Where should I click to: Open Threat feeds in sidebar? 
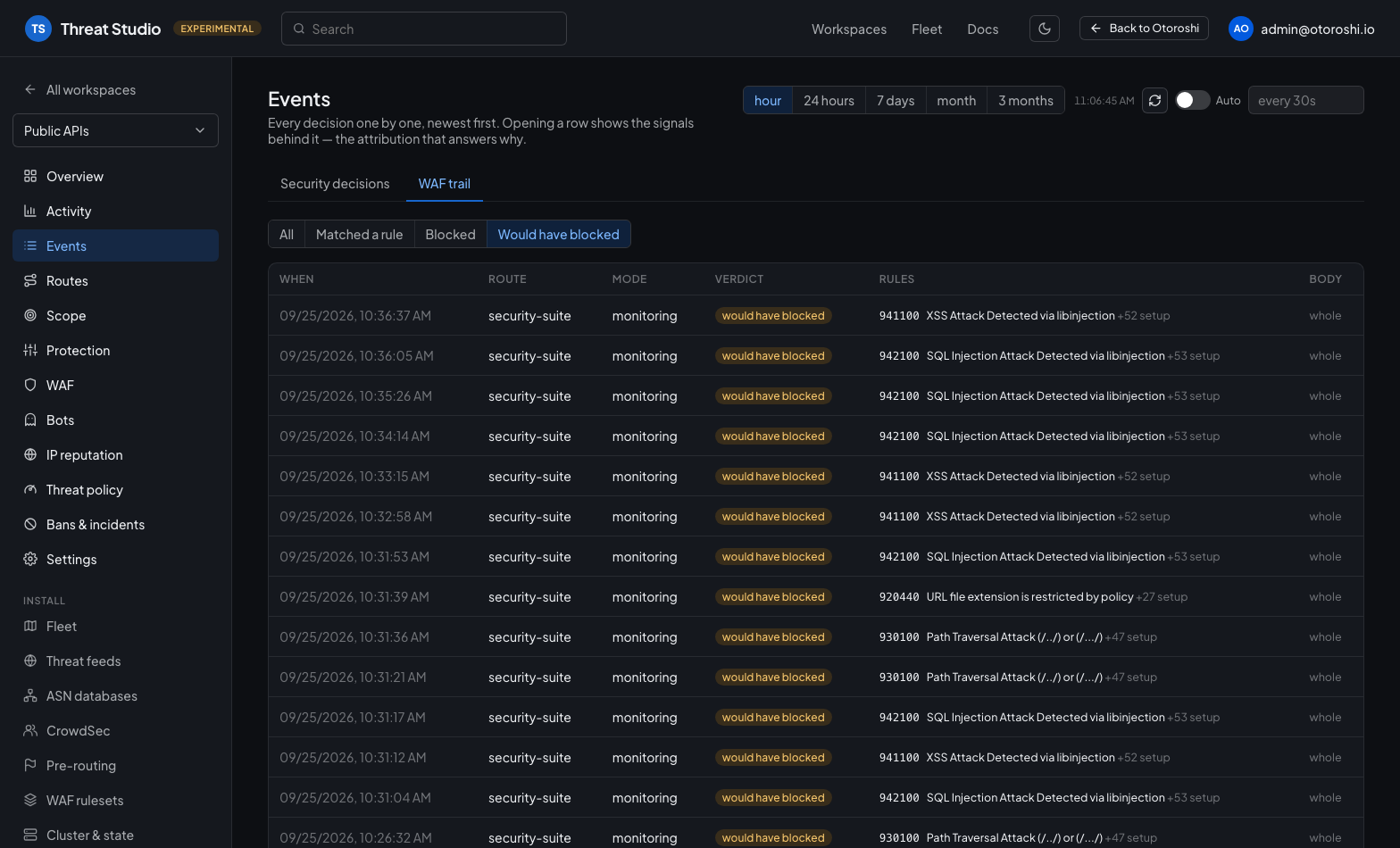pyautogui.click(x=115, y=661)
